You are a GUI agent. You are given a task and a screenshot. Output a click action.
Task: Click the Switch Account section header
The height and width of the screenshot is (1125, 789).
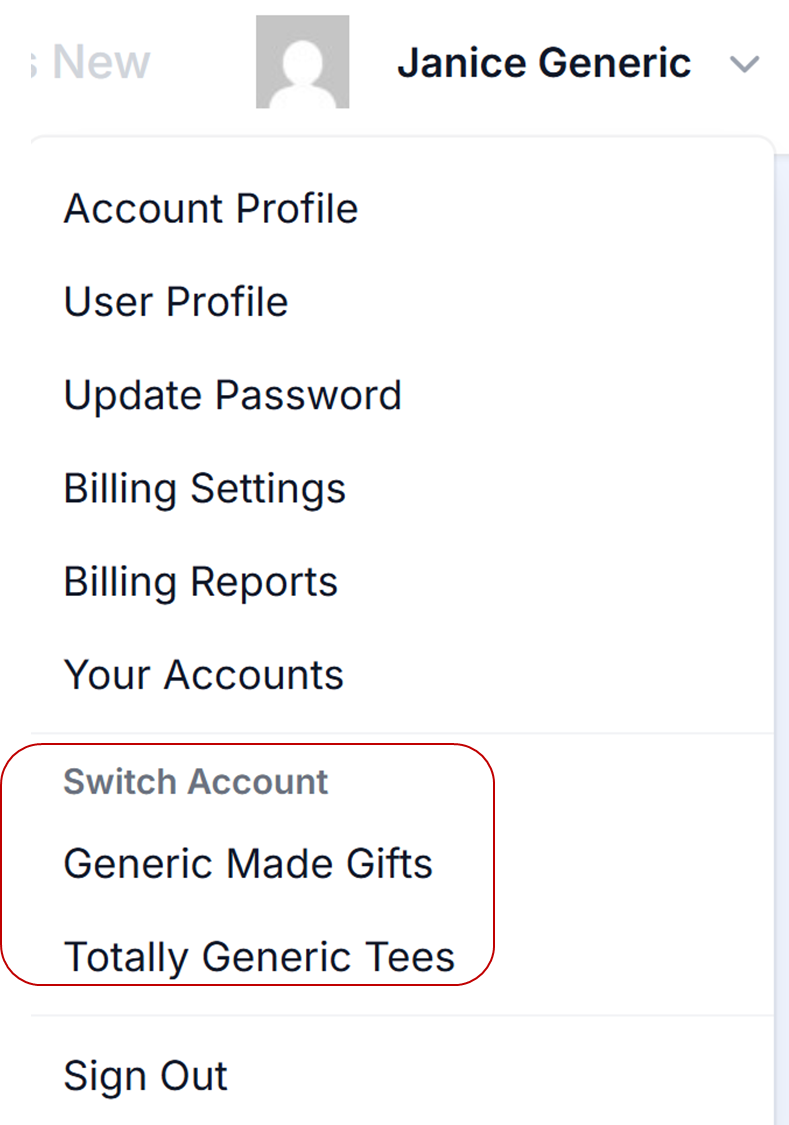pyautogui.click(x=195, y=781)
